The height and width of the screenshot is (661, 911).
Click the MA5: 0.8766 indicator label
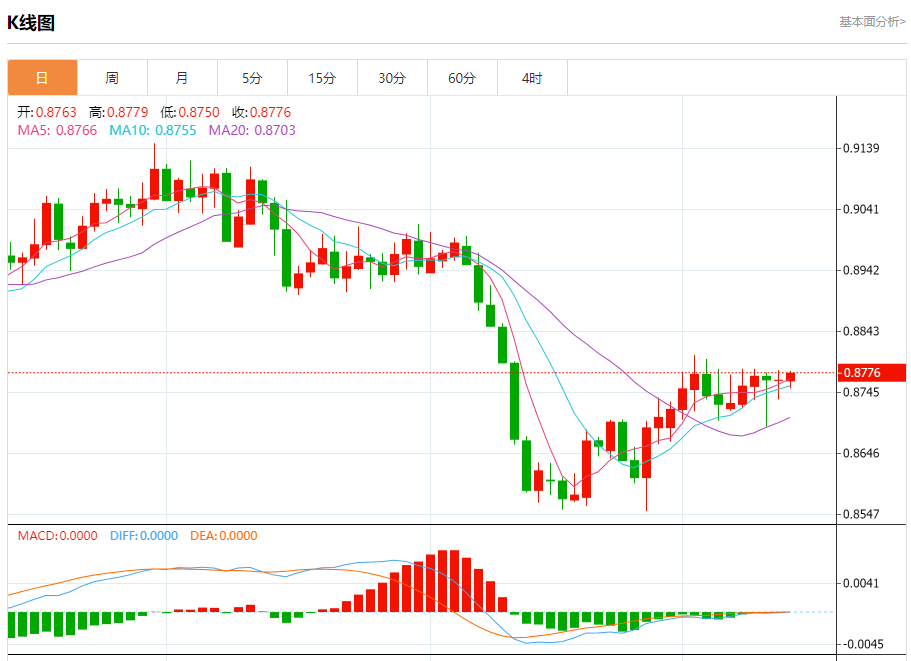tap(58, 130)
